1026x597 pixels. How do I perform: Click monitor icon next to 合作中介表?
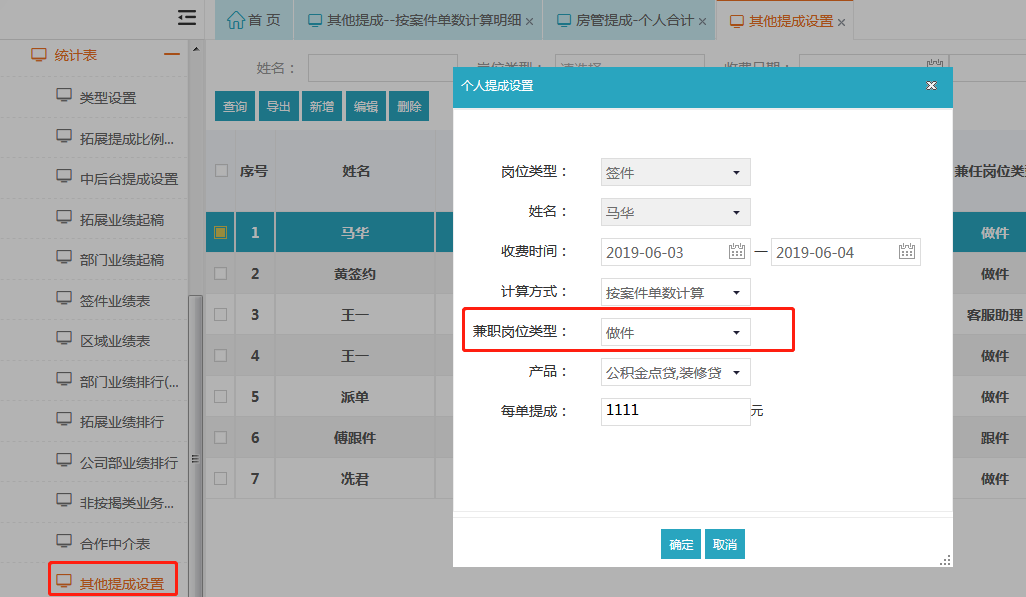tap(63, 541)
